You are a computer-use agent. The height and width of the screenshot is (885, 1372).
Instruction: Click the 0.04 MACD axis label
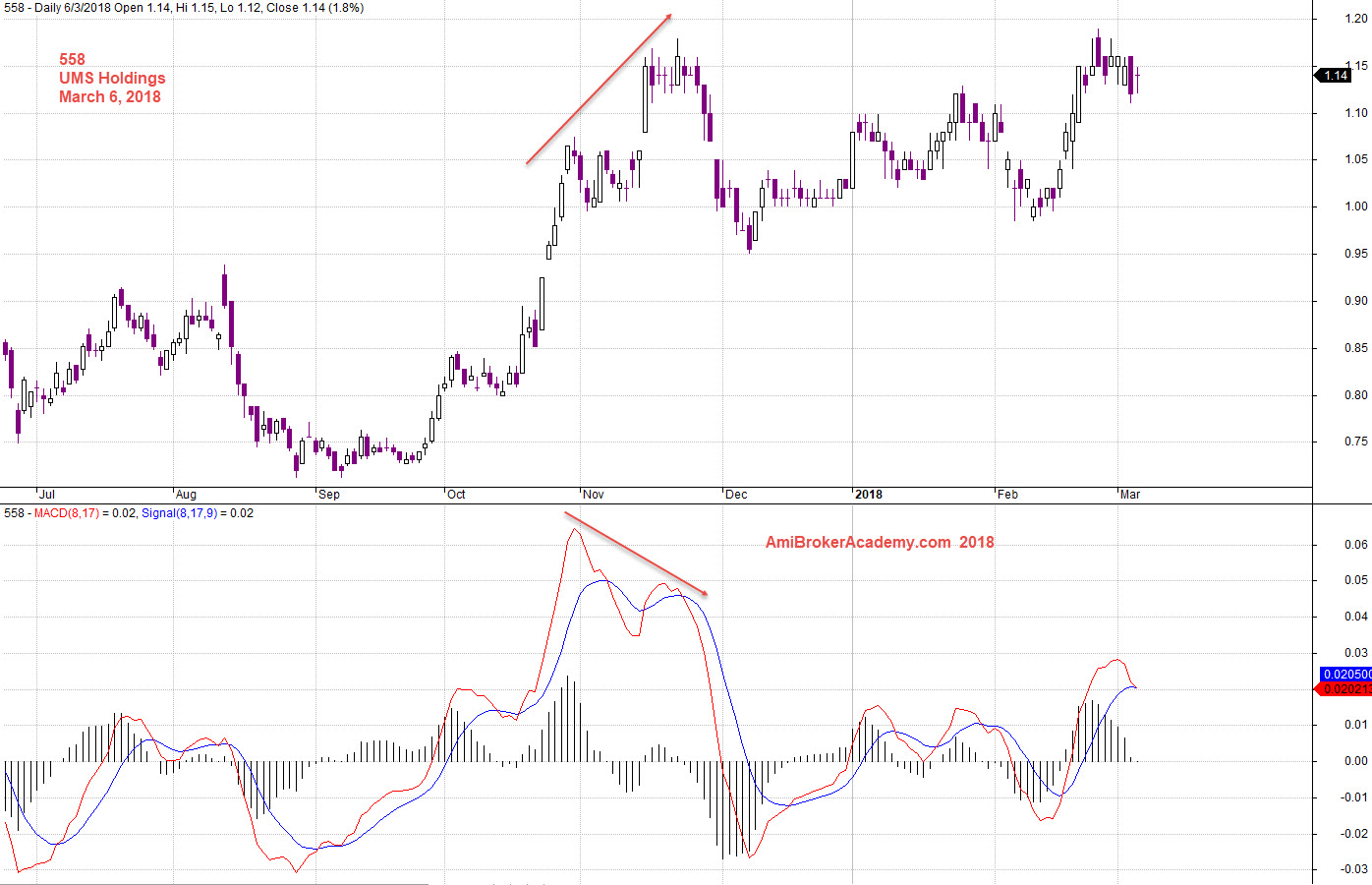click(1356, 617)
